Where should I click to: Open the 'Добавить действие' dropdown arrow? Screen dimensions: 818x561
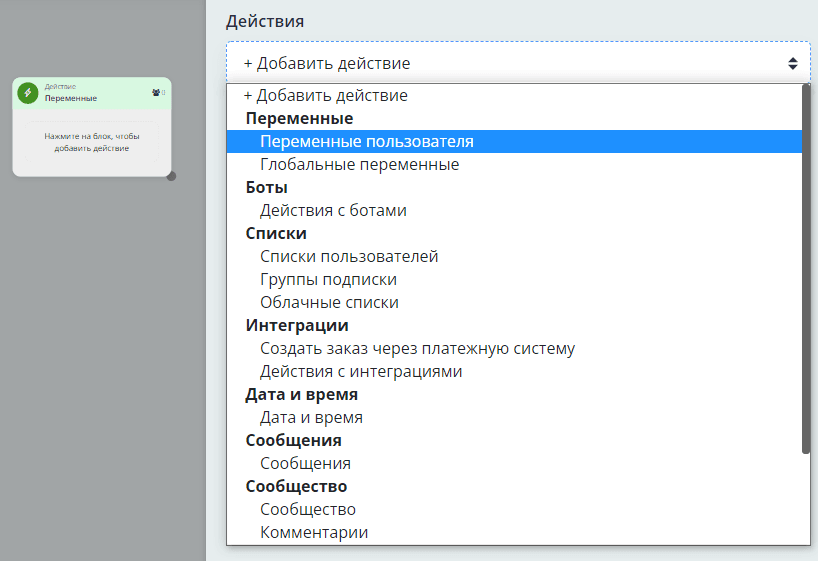coord(792,63)
